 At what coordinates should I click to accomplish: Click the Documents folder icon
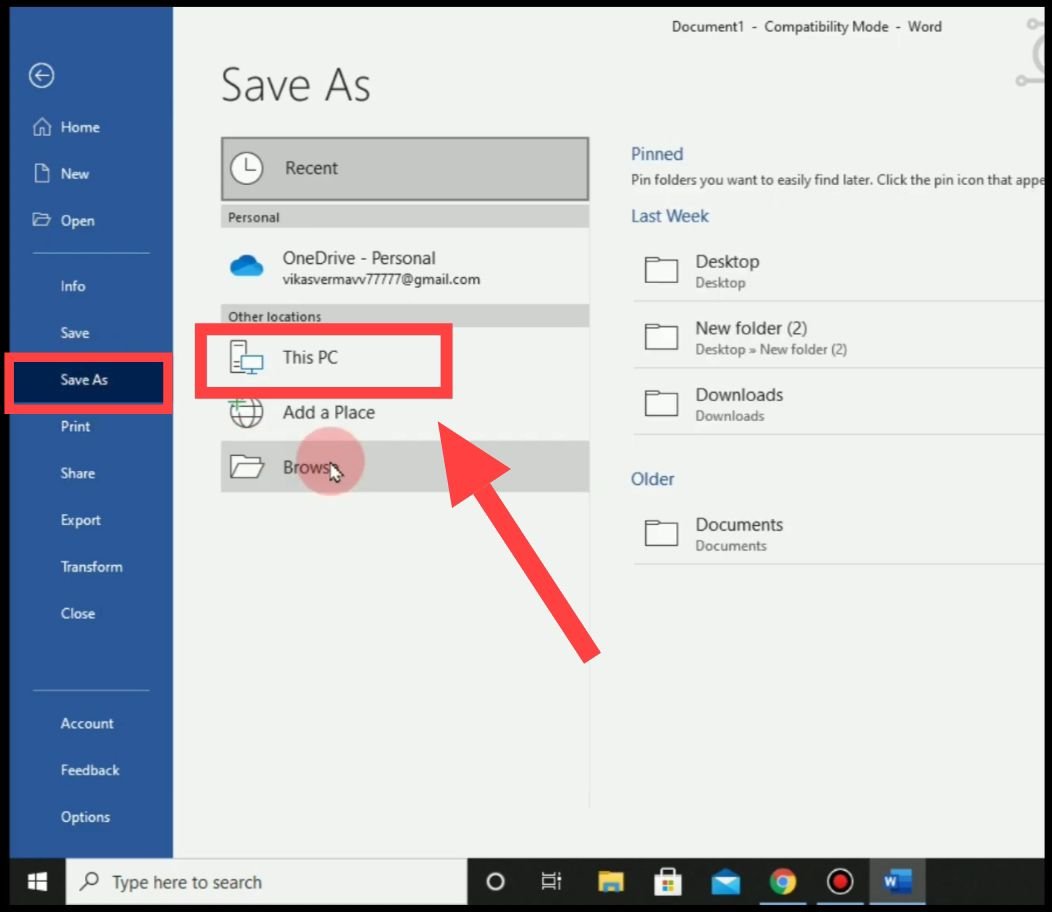[661, 533]
